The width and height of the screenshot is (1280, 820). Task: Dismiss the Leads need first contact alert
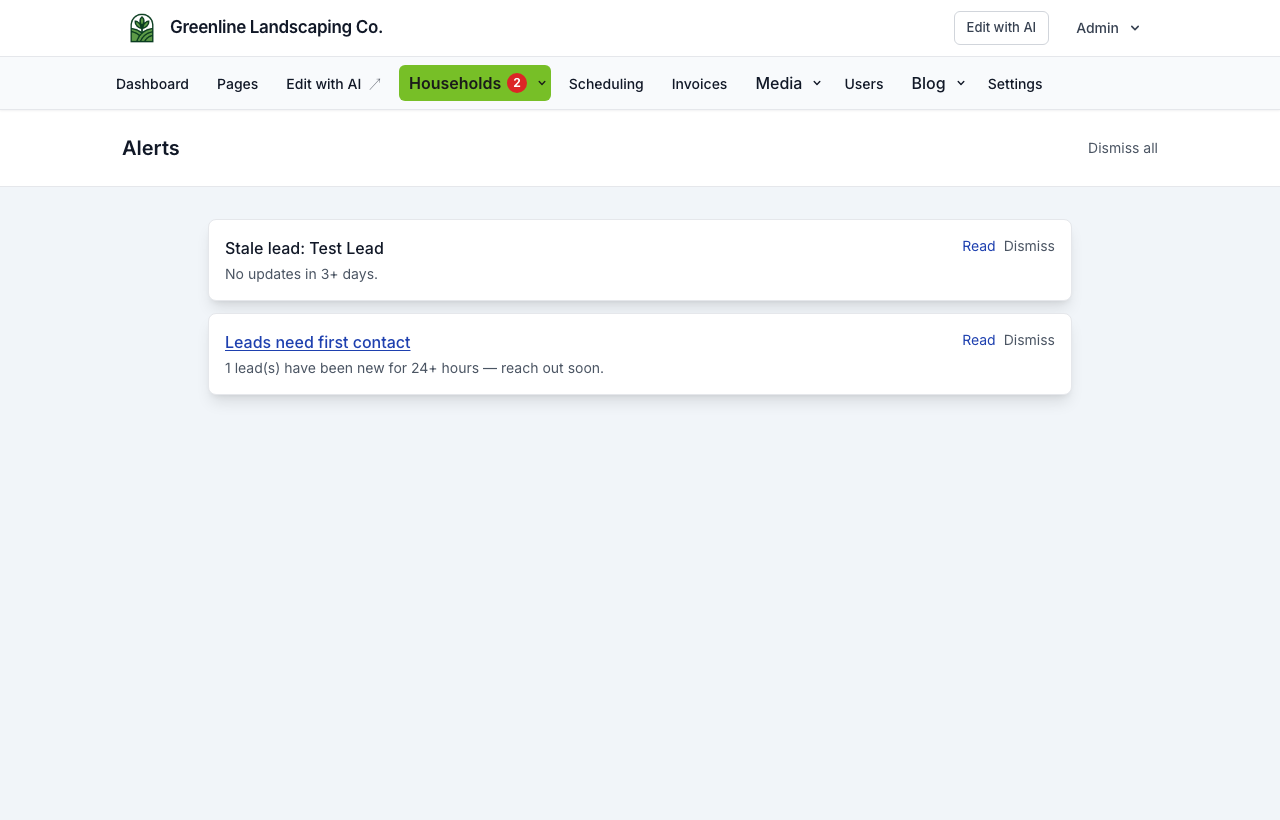click(x=1029, y=340)
